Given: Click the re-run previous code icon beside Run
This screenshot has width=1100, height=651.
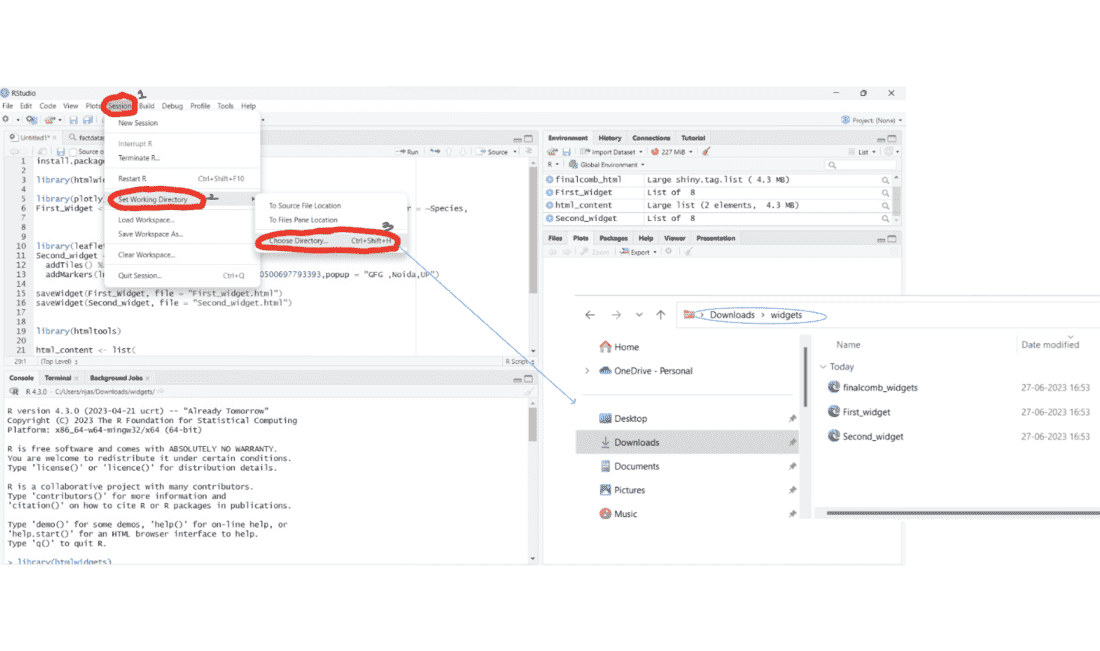Looking at the screenshot, I should (435, 152).
